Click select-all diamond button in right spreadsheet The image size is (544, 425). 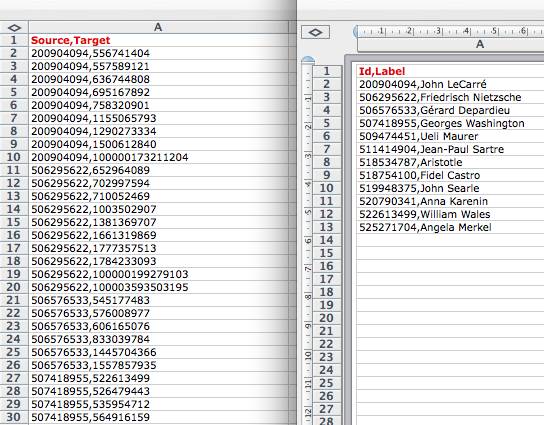pos(315,32)
